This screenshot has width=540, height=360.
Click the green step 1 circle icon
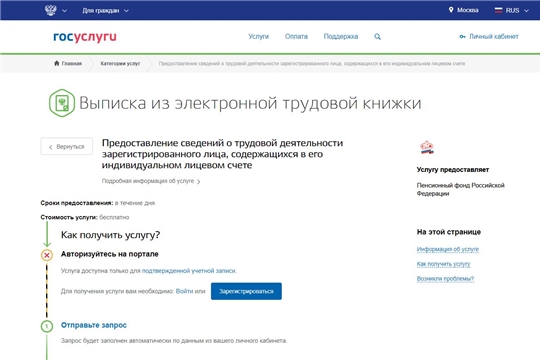pos(47,326)
